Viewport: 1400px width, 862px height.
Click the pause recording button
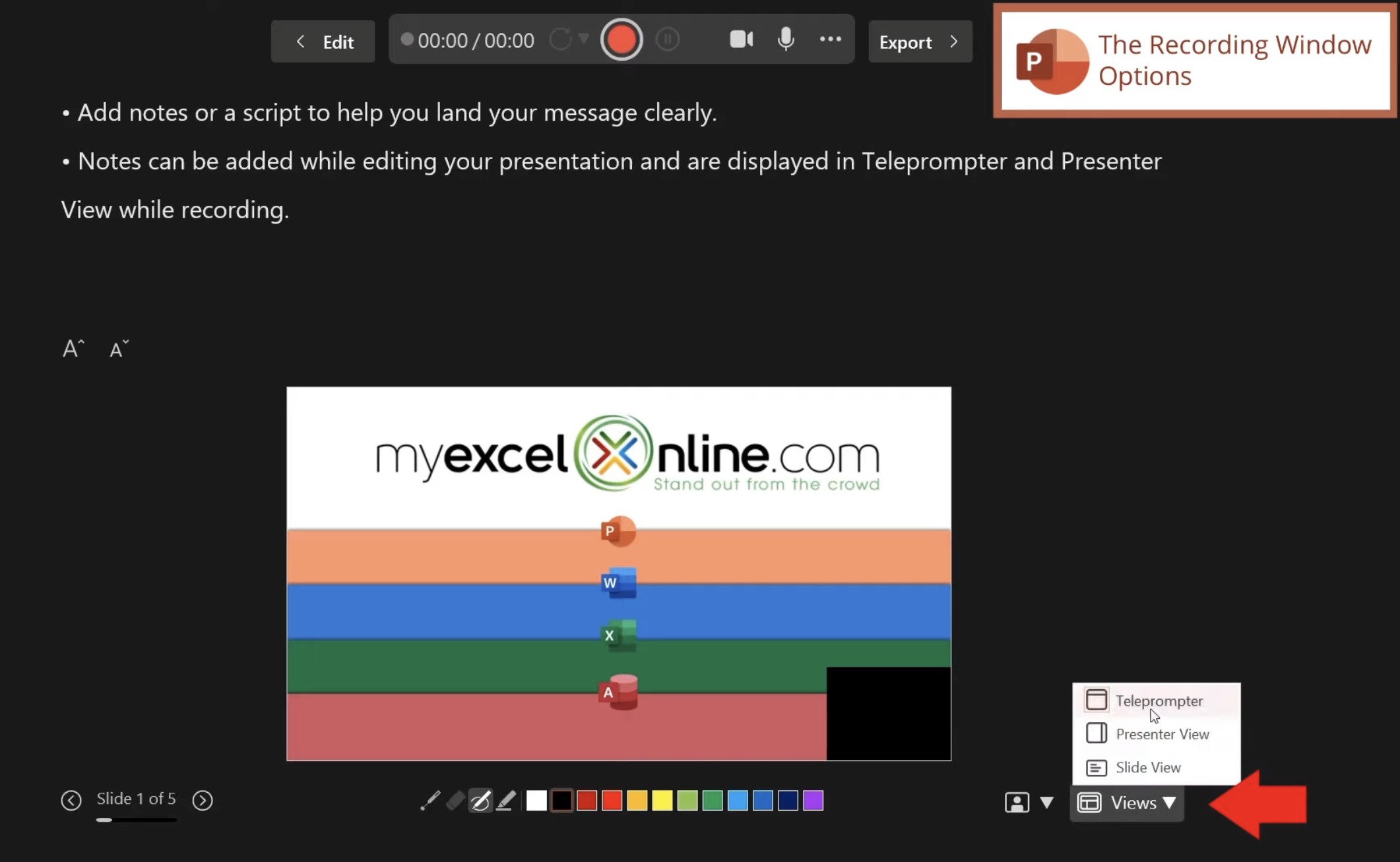[668, 40]
